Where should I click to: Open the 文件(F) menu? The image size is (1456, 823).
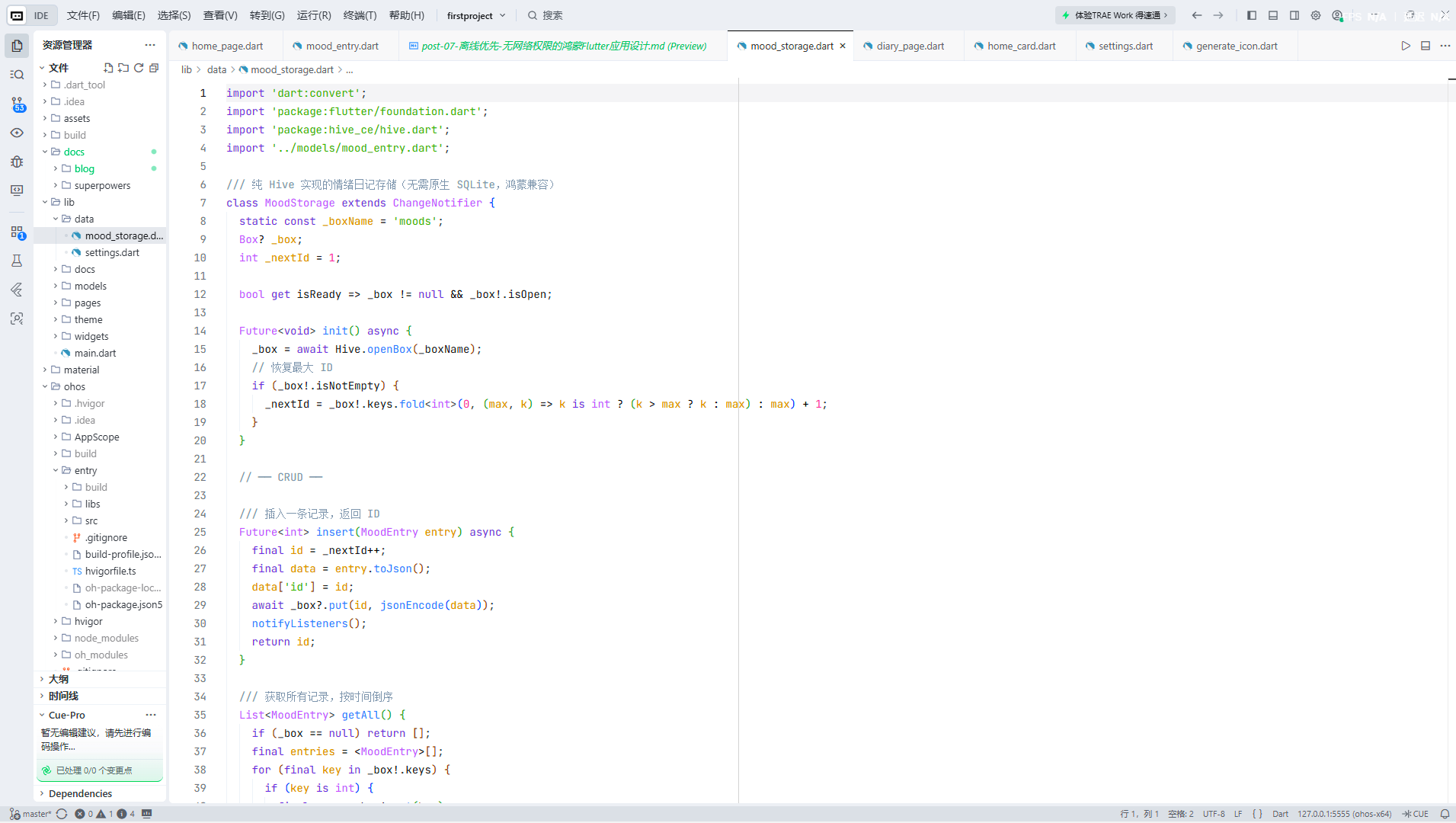point(83,15)
